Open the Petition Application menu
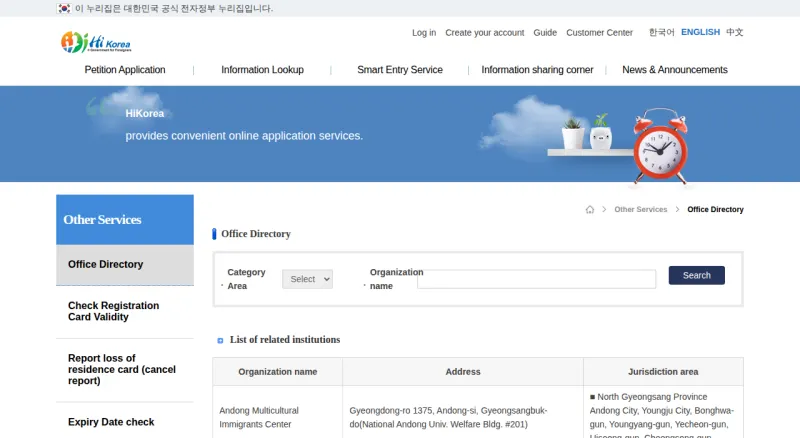 125,70
